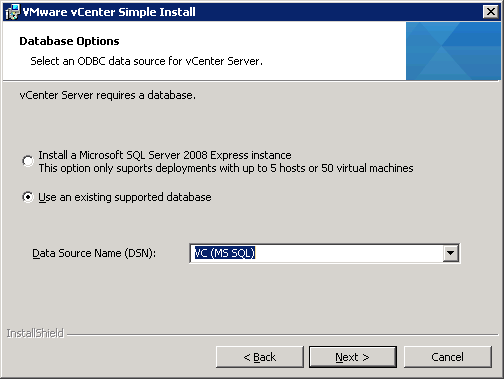The height and width of the screenshot is (379, 504).
Task: Click the highlighted 'VC (MS SQL)' text
Action: click(x=225, y=253)
